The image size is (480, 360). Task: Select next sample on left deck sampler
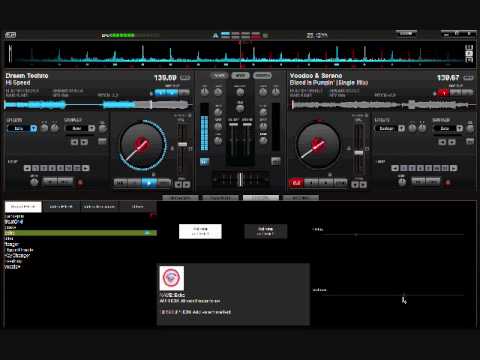click(x=84, y=142)
